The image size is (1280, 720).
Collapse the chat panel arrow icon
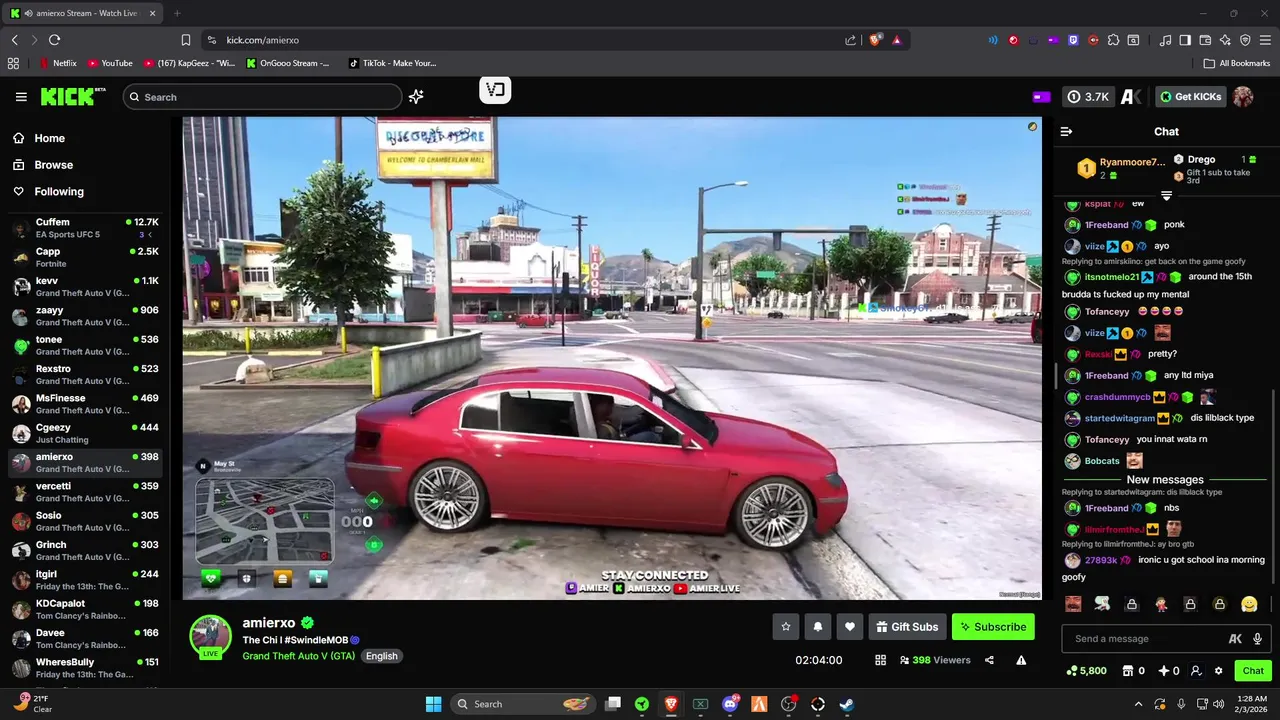[x=1066, y=131]
